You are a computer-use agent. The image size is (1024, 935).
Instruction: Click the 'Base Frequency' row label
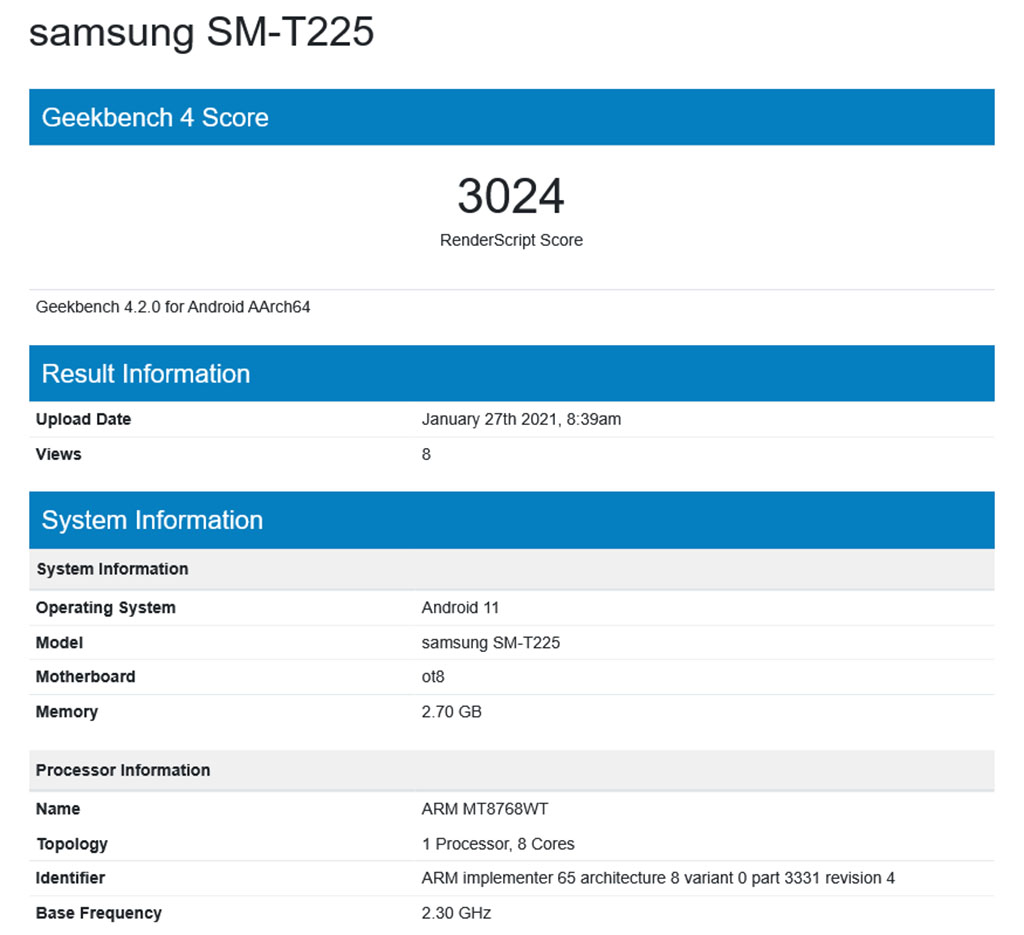99,913
